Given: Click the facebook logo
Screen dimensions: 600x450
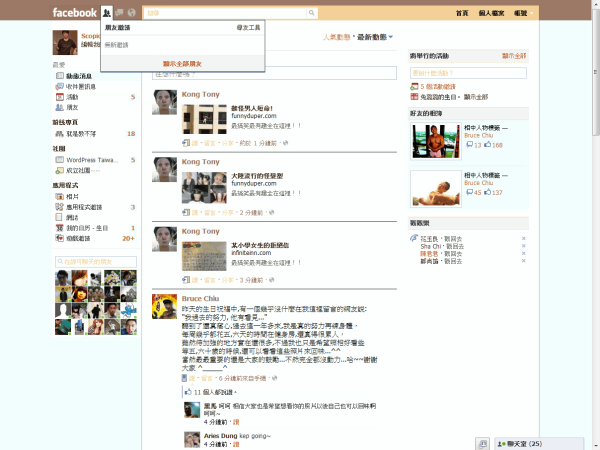Looking at the screenshot, I should pyautogui.click(x=74, y=13).
